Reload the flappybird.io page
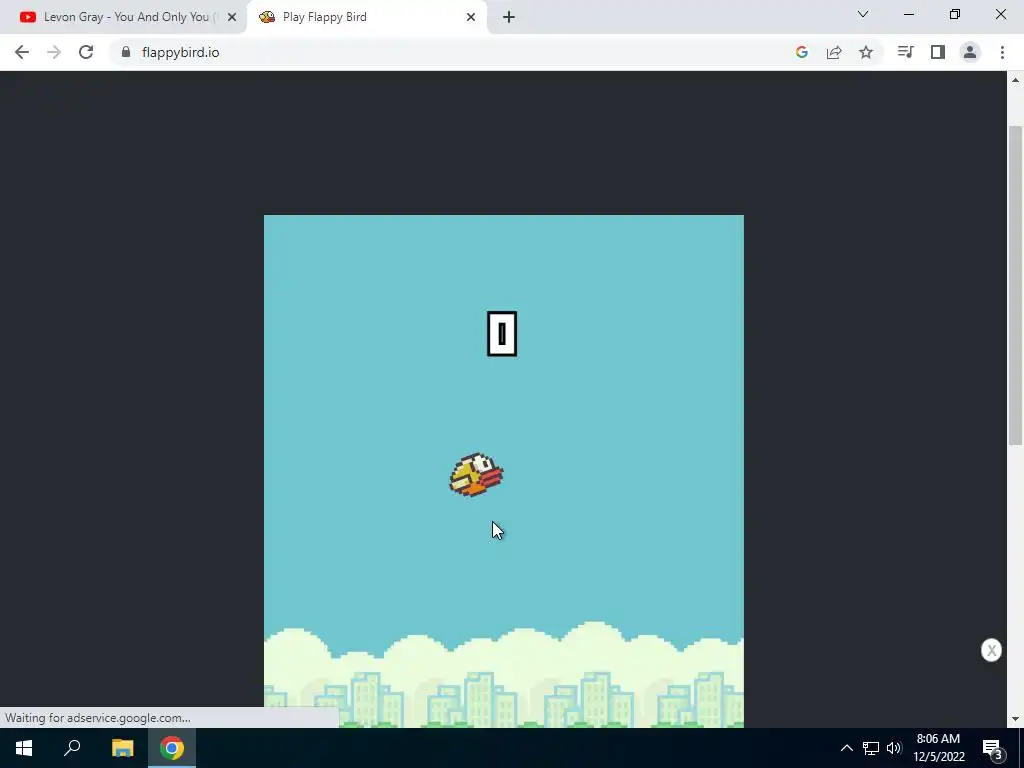Image resolution: width=1024 pixels, height=768 pixels. tap(86, 52)
